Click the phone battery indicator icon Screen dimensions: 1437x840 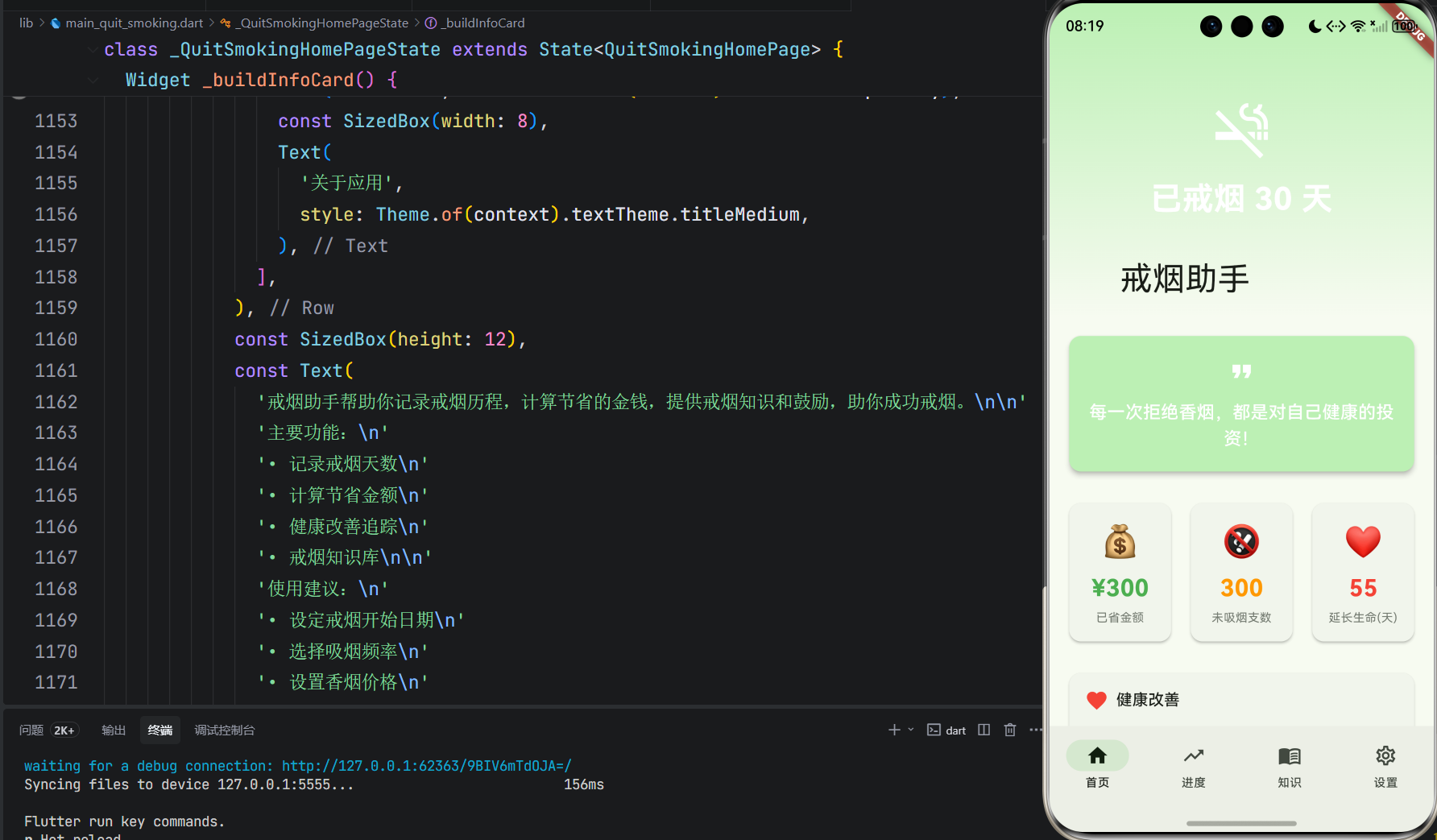tap(1404, 26)
